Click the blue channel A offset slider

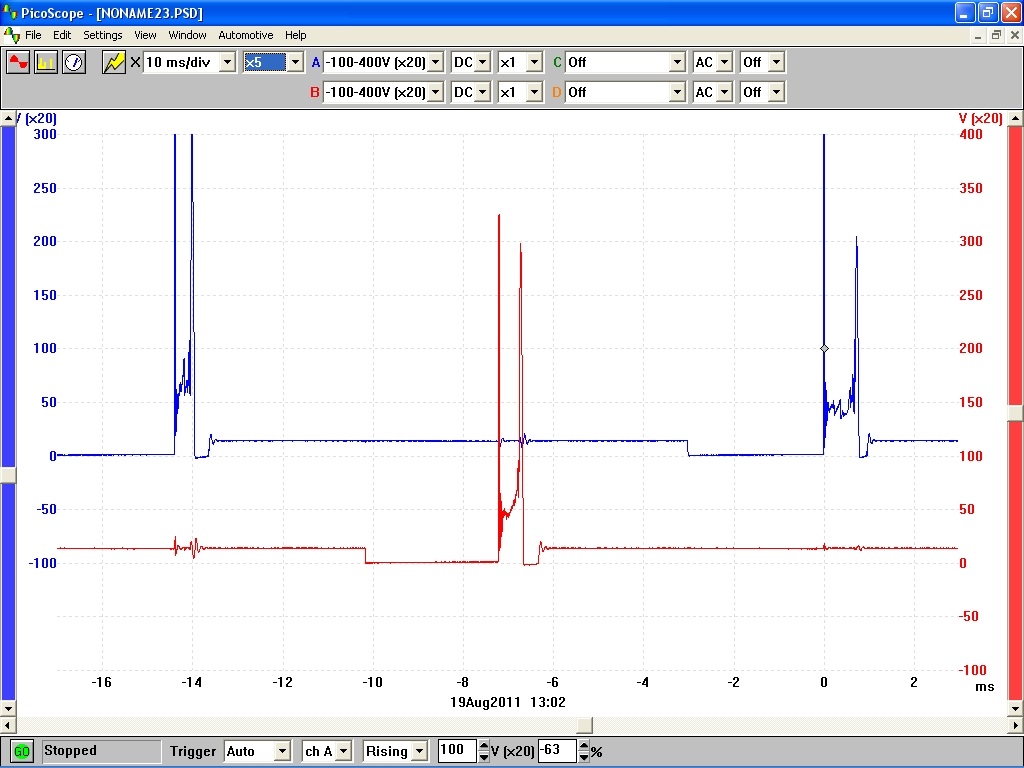(8, 475)
